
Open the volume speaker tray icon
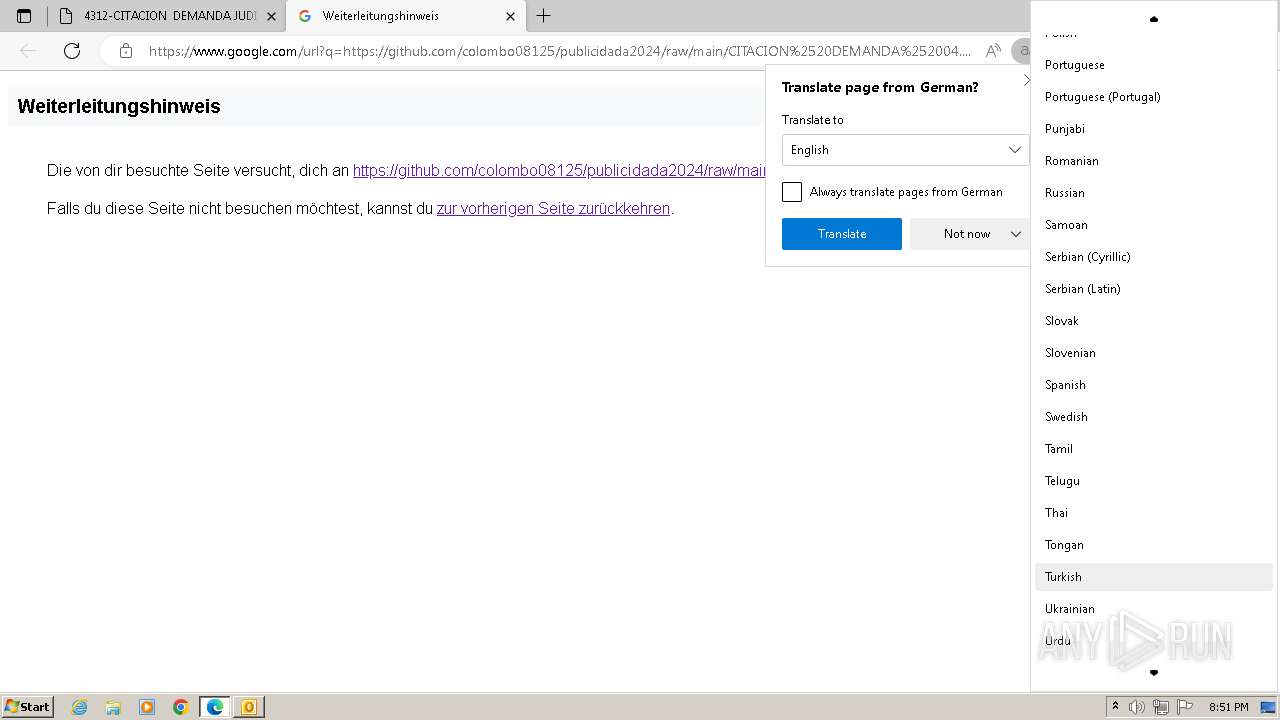pos(1137,707)
